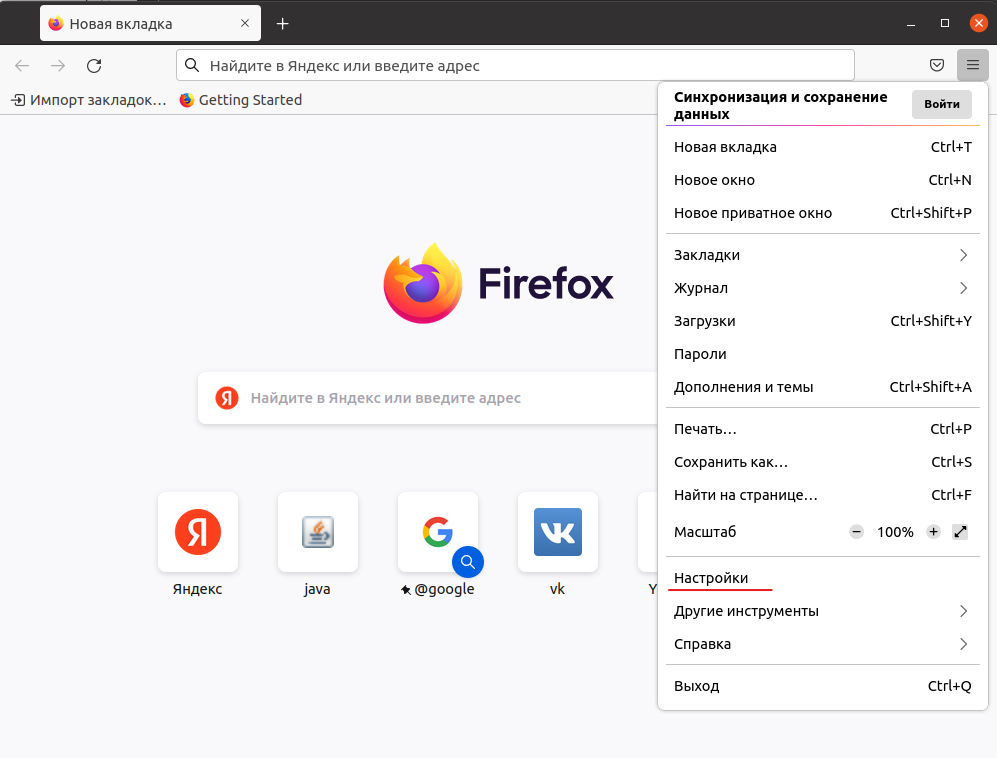Focus the address bar input field
997x758 pixels.
coord(515,65)
